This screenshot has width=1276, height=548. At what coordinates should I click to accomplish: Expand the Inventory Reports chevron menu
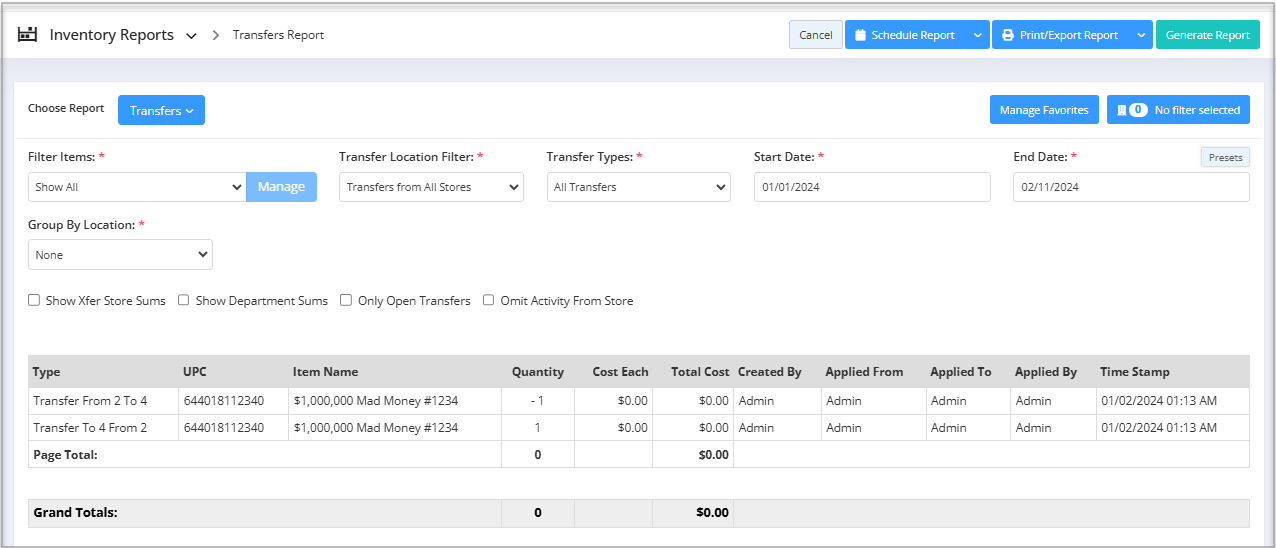(192, 36)
